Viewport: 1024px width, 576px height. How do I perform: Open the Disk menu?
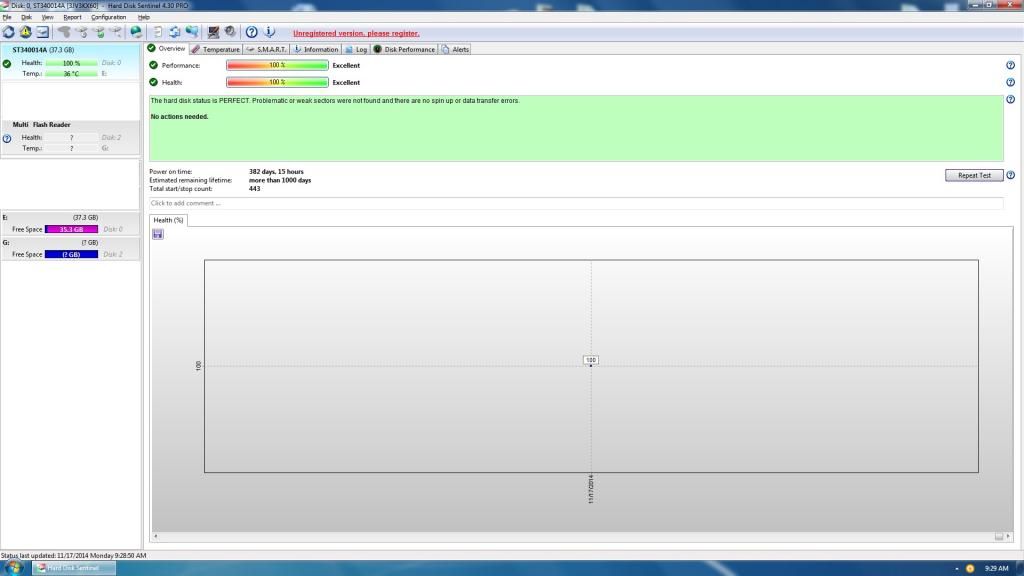(x=26, y=17)
